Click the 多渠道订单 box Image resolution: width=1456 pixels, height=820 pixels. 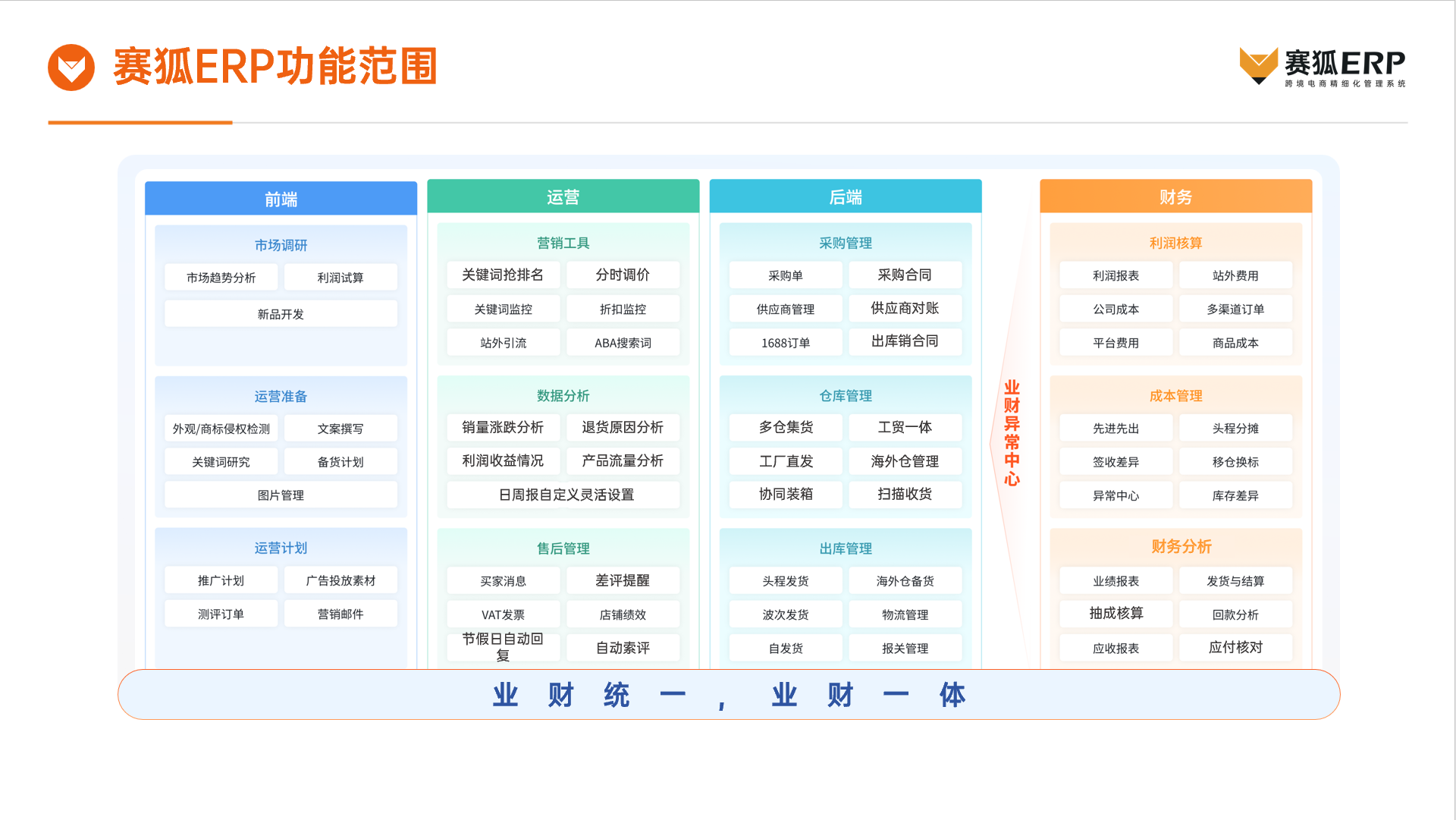pos(1235,309)
